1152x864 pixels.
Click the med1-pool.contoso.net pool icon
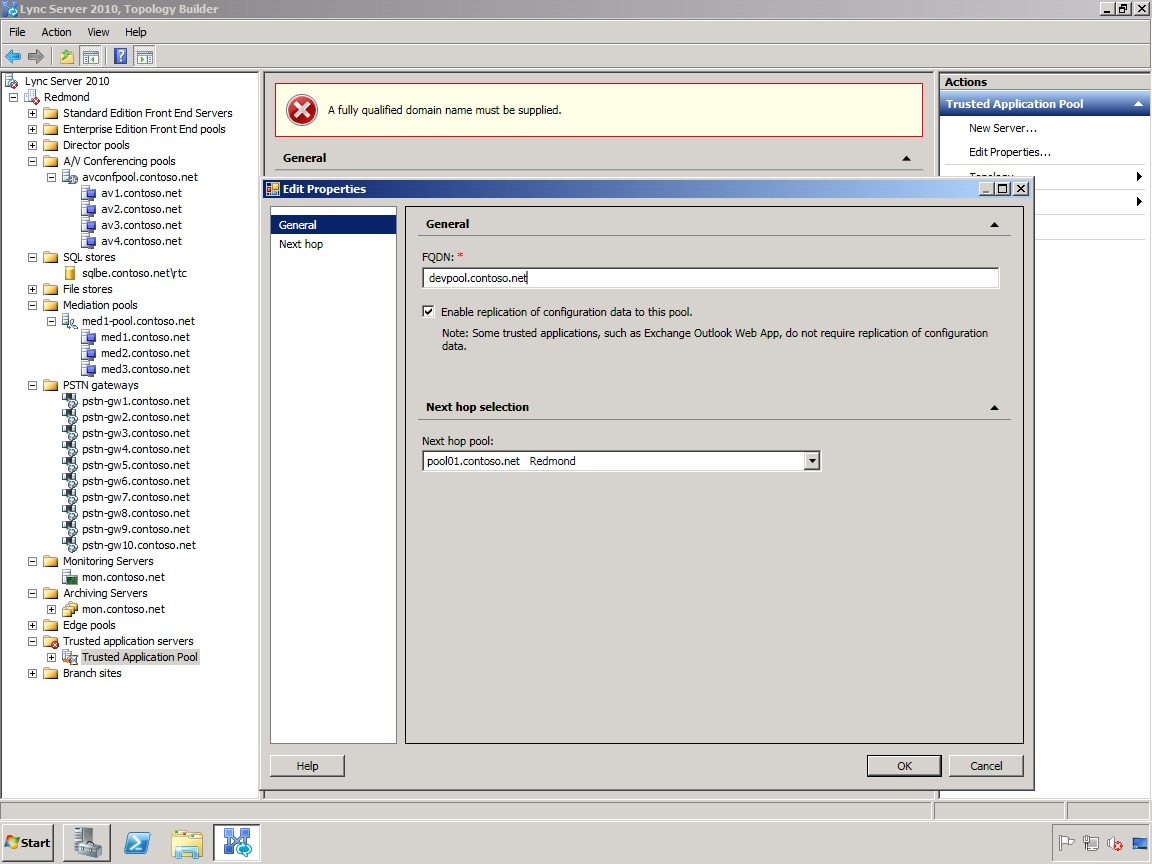click(70, 321)
